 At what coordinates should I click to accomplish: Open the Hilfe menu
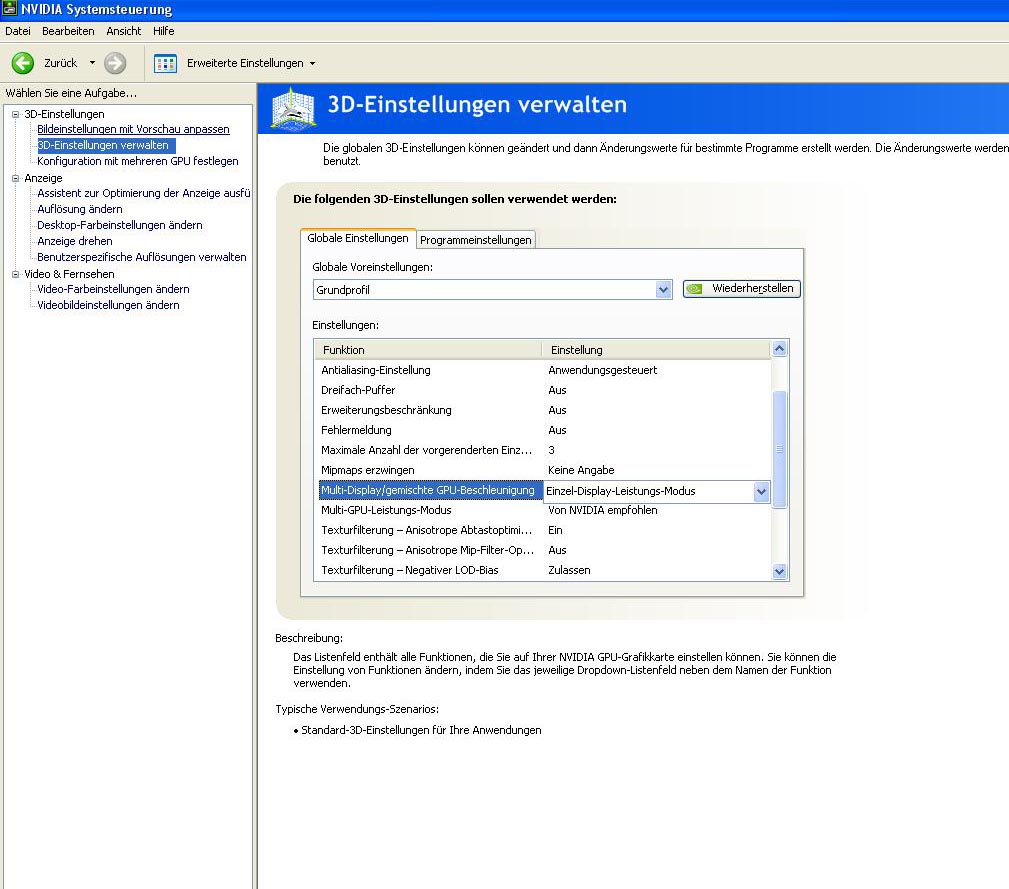click(x=163, y=31)
